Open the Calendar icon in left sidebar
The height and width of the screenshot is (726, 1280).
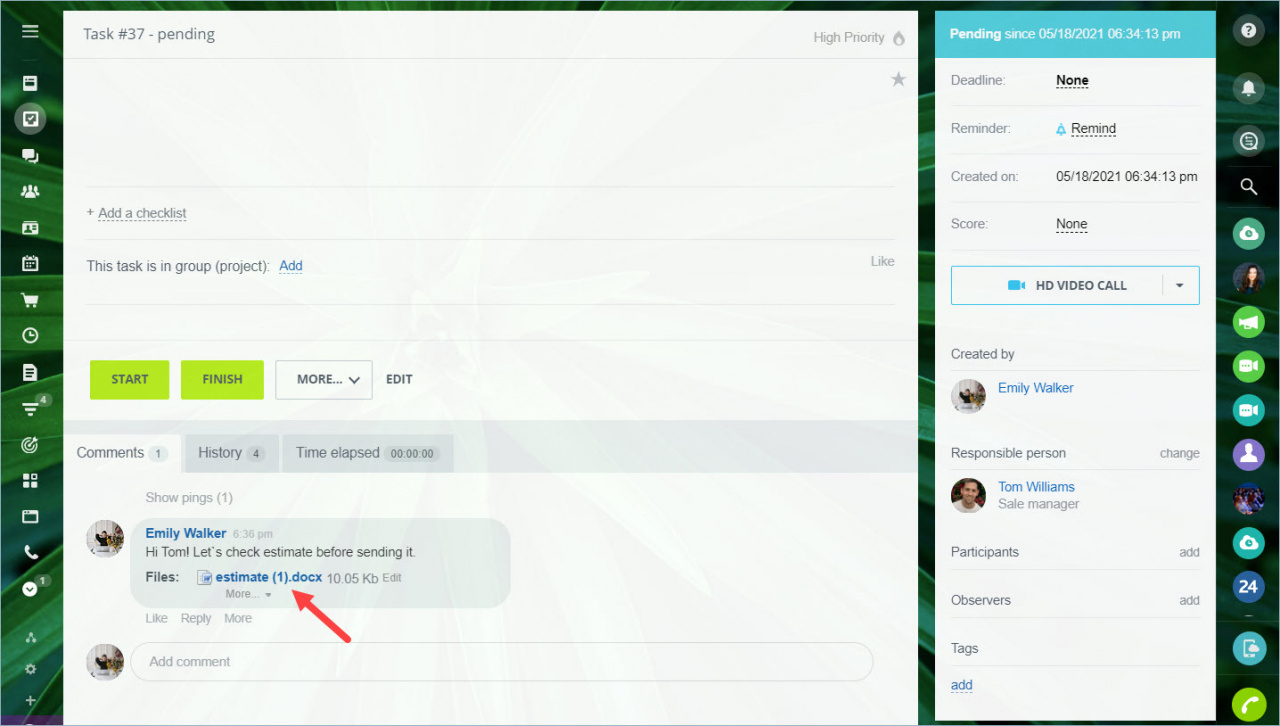click(x=30, y=264)
